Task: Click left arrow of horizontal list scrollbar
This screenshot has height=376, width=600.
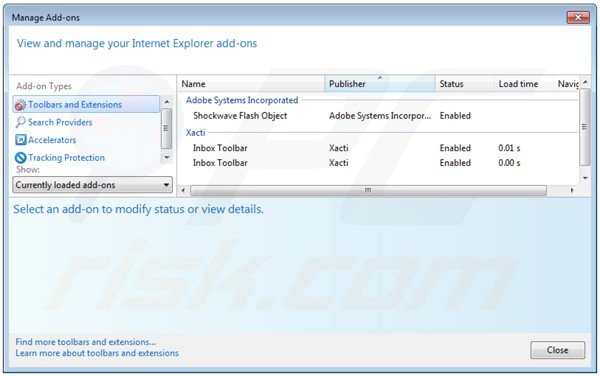Action: point(183,190)
